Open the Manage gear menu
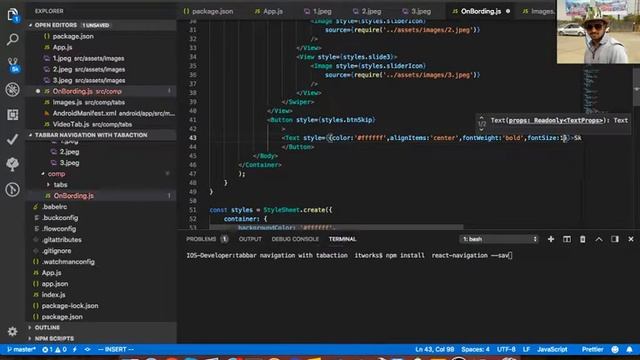 pos(13,331)
